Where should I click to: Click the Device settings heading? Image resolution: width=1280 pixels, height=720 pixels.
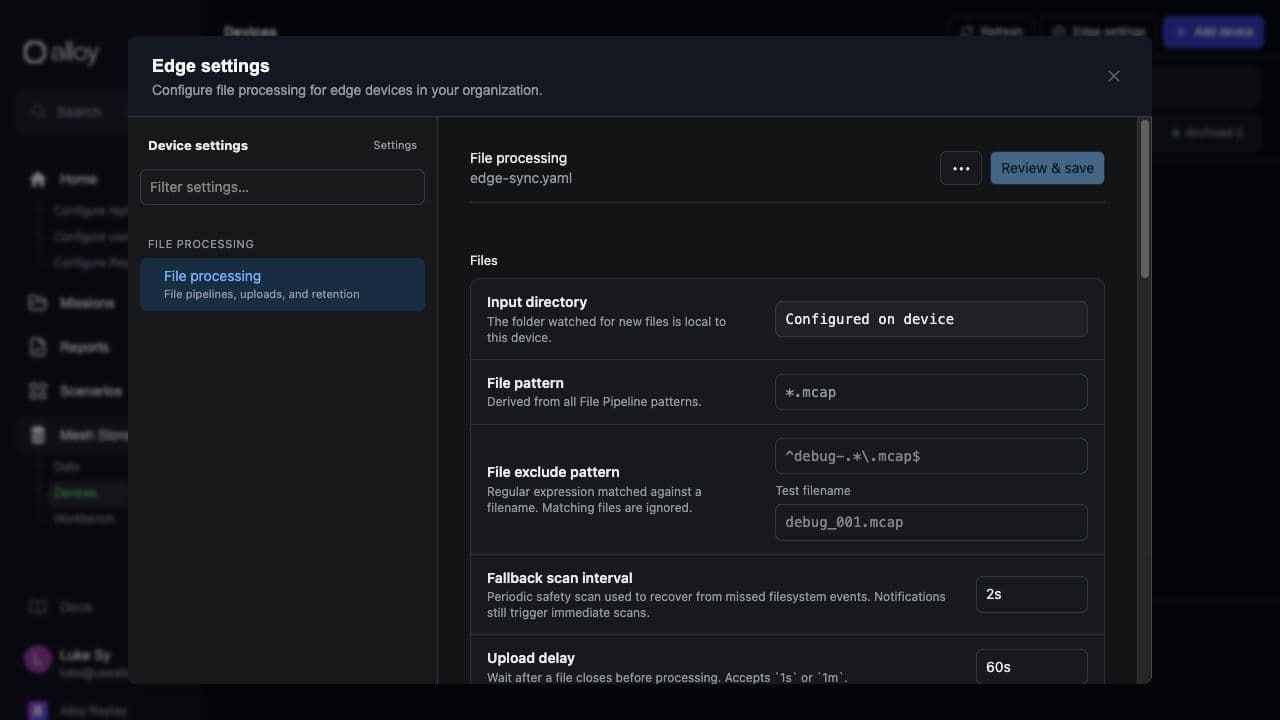[198, 145]
